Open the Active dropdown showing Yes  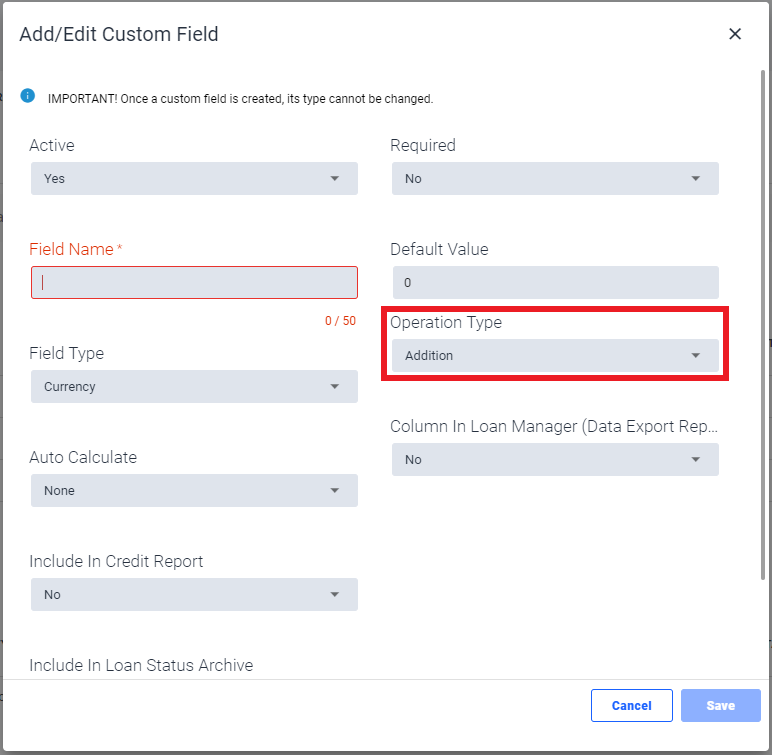point(194,178)
